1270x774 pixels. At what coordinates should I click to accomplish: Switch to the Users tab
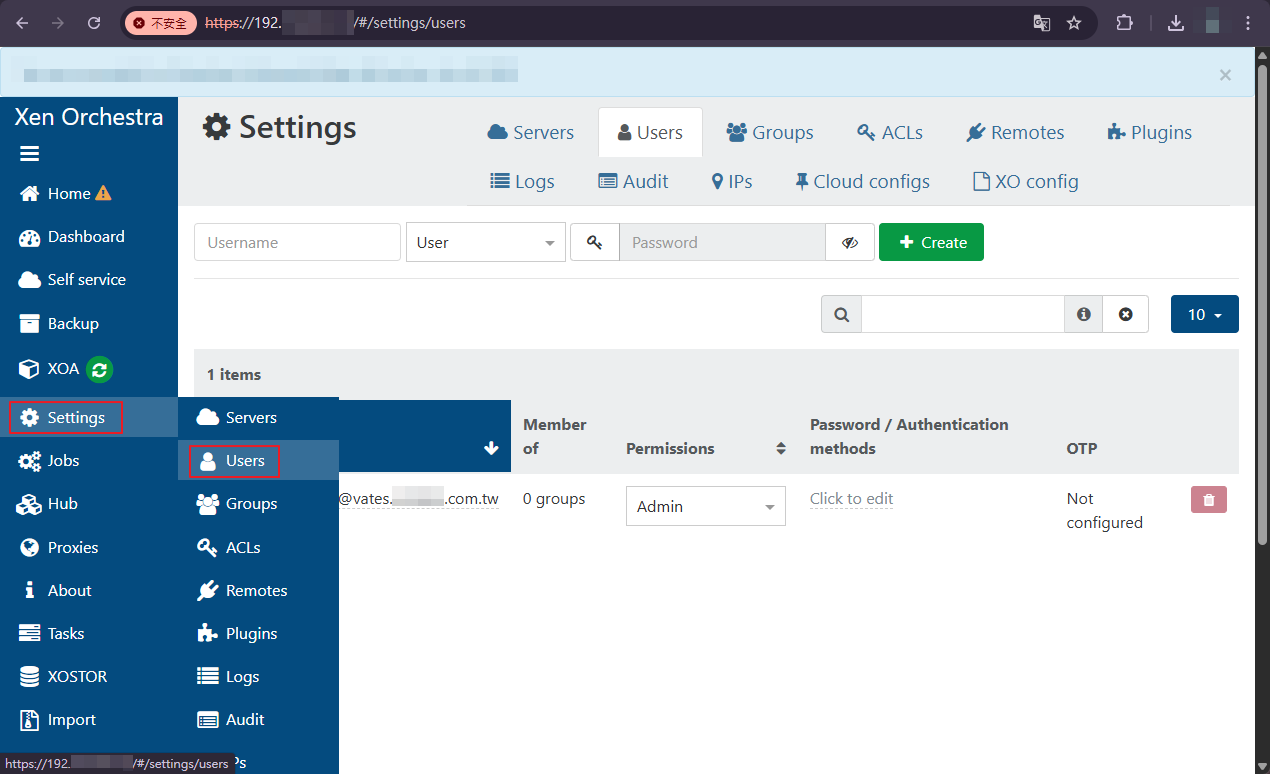[650, 132]
